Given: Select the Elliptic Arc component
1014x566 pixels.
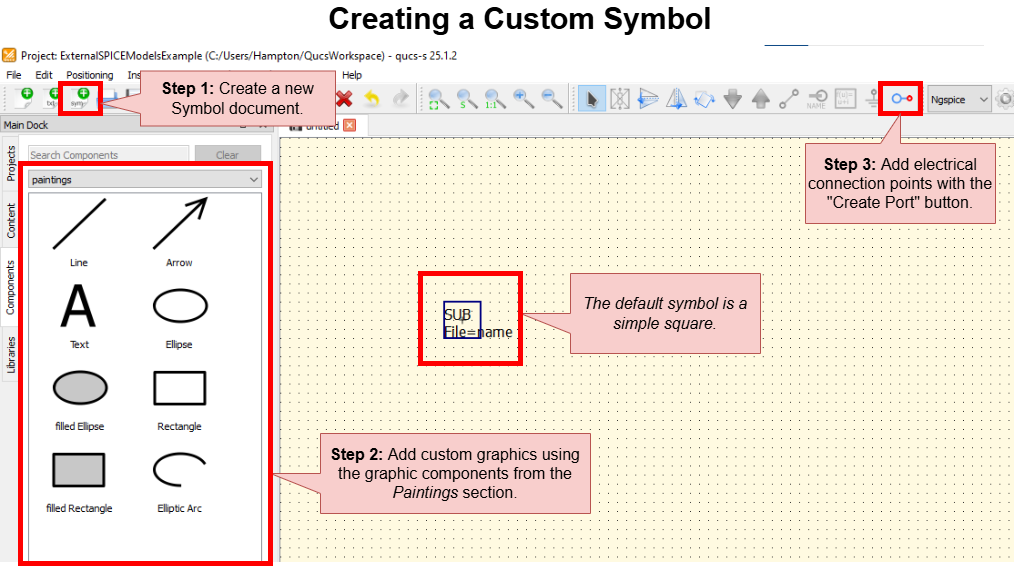Looking at the screenshot, I should 179,481.
